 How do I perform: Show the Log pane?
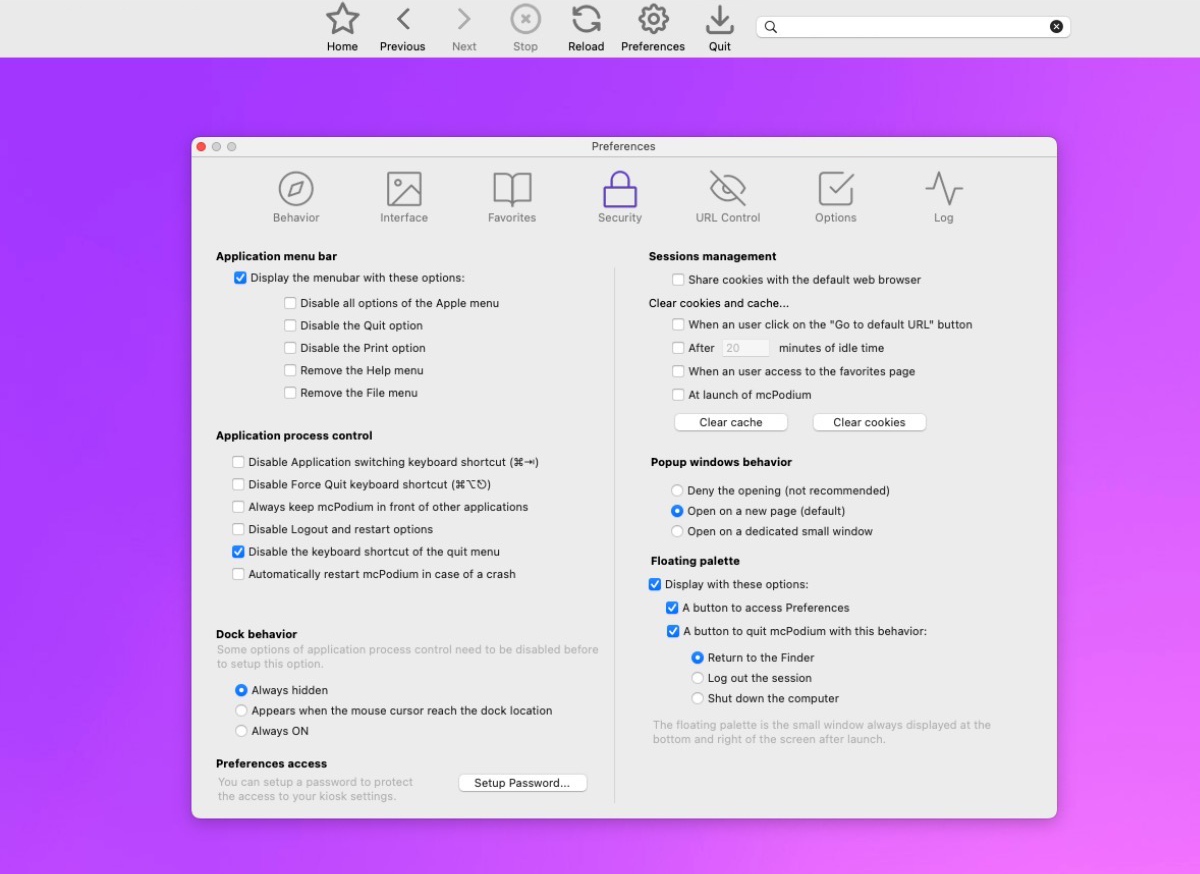click(944, 197)
